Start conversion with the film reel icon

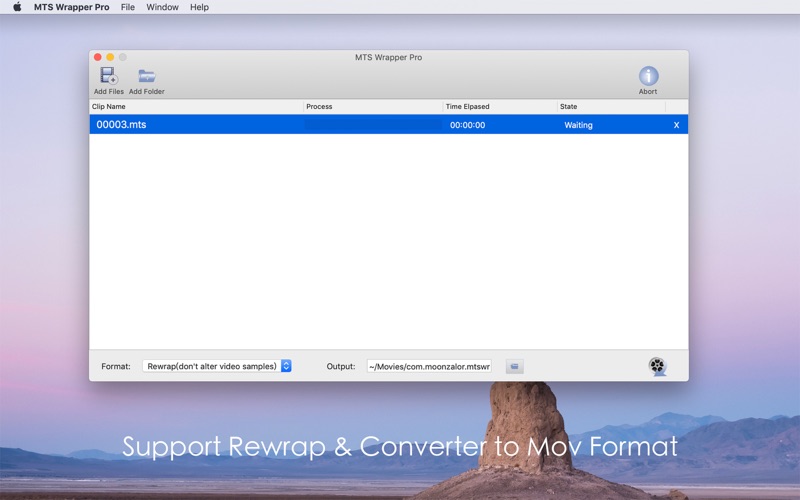(x=657, y=366)
